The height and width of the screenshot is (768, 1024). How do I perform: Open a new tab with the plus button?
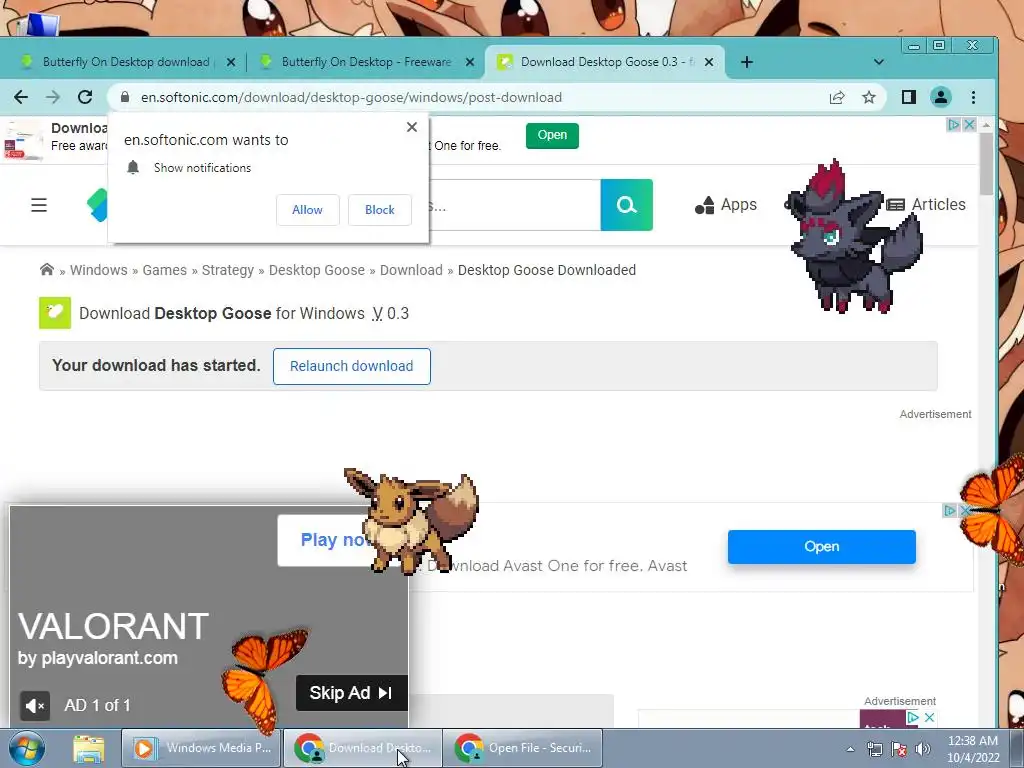(747, 62)
